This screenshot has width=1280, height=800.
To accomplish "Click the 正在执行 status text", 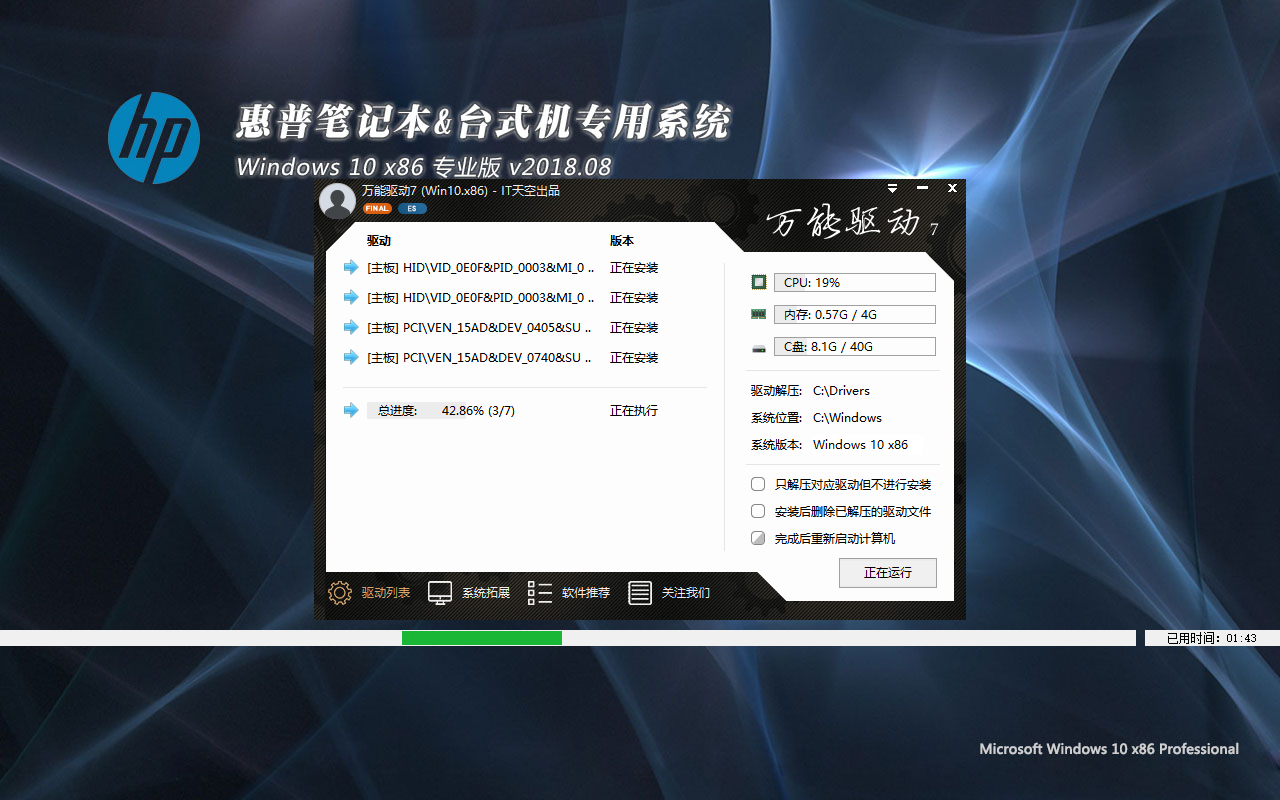I will (634, 411).
